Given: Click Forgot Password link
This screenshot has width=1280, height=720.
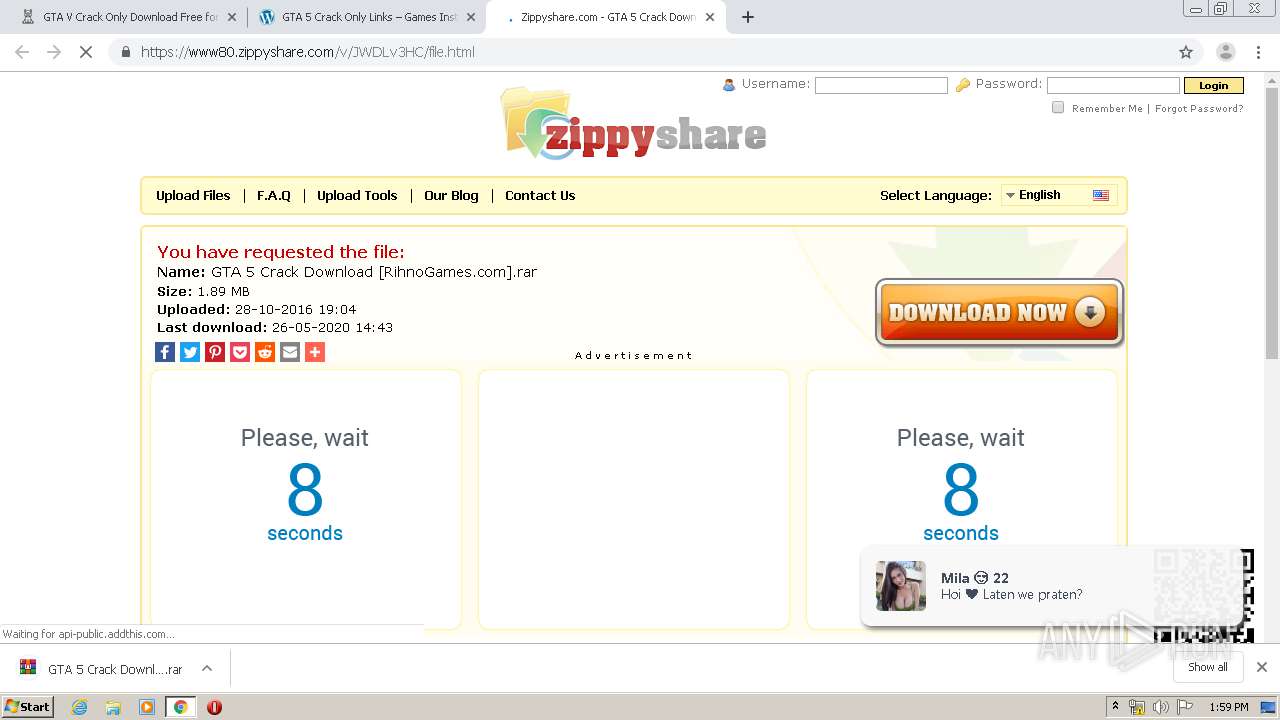Looking at the screenshot, I should (x=1199, y=108).
